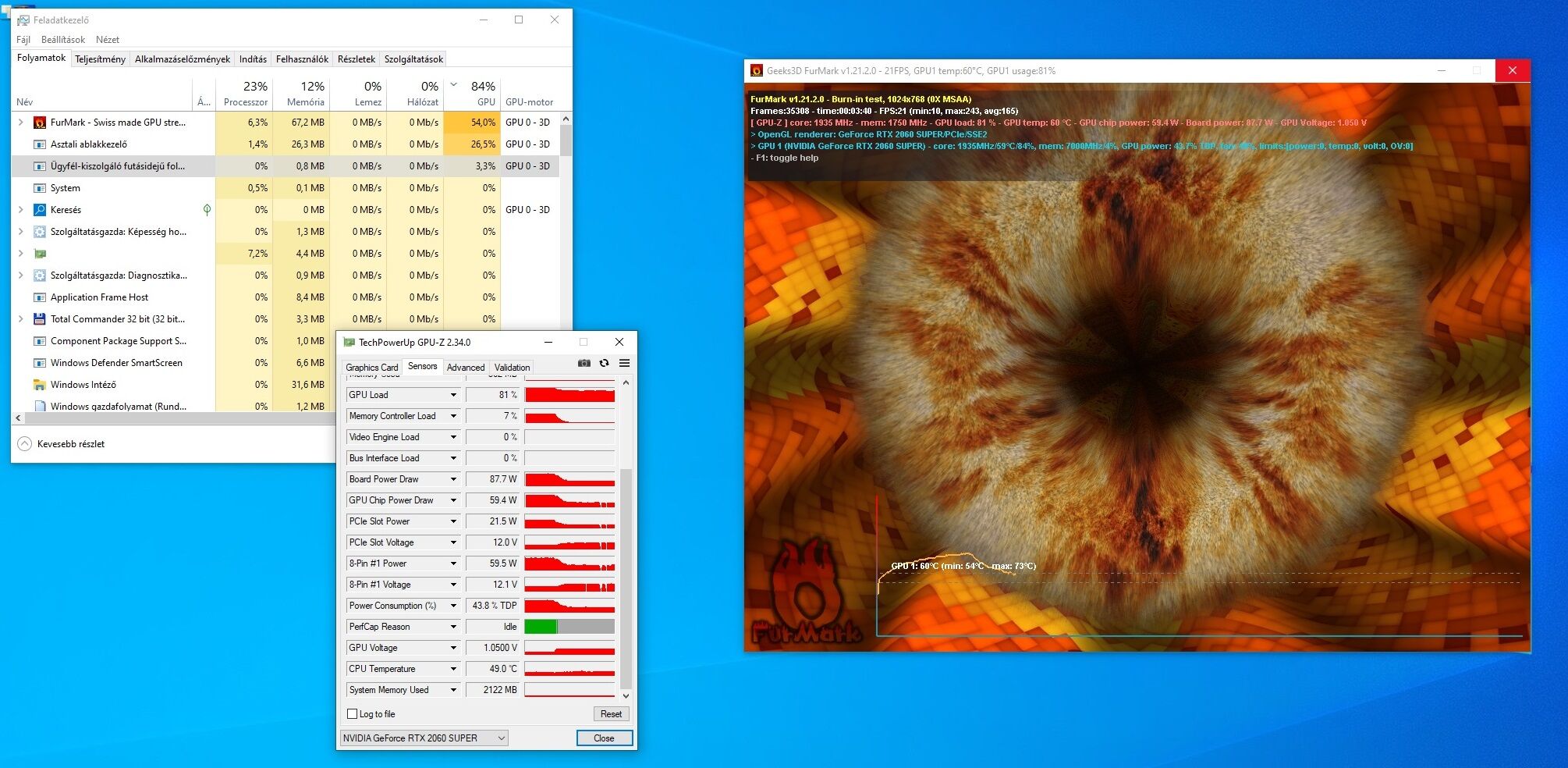Image resolution: width=1568 pixels, height=768 pixels.
Task: Click the GPU-Z title bar icon
Action: coord(349,342)
